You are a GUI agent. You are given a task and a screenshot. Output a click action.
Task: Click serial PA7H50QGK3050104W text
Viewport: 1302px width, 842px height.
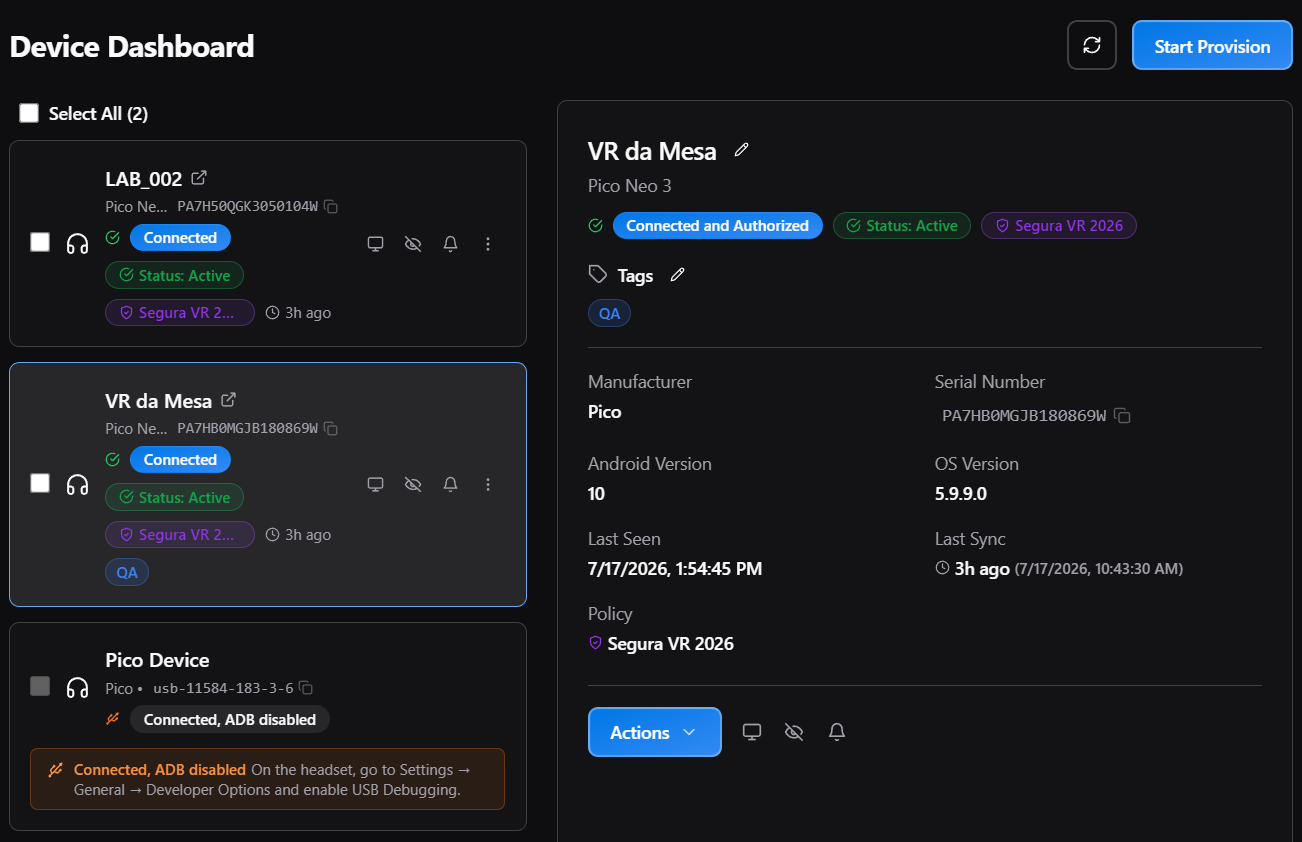pyautogui.click(x=248, y=207)
